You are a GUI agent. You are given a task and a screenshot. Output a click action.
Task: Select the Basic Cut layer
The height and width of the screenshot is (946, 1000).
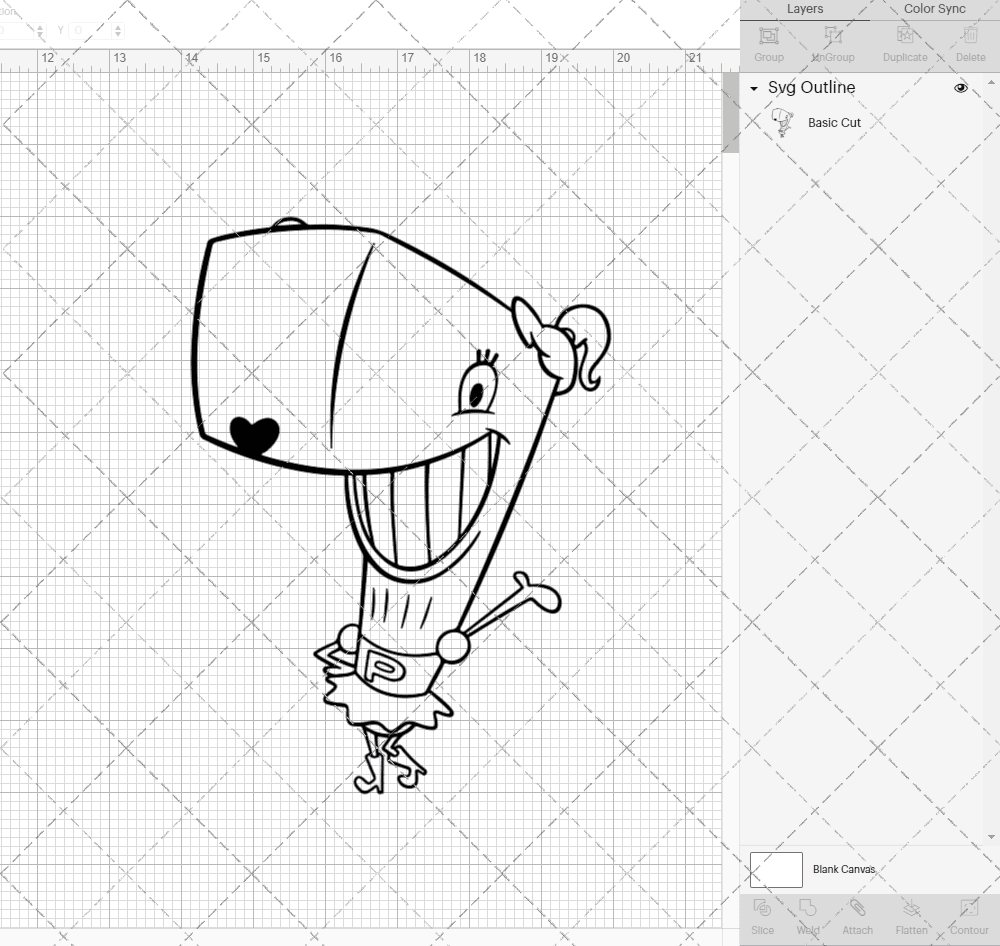click(x=832, y=122)
